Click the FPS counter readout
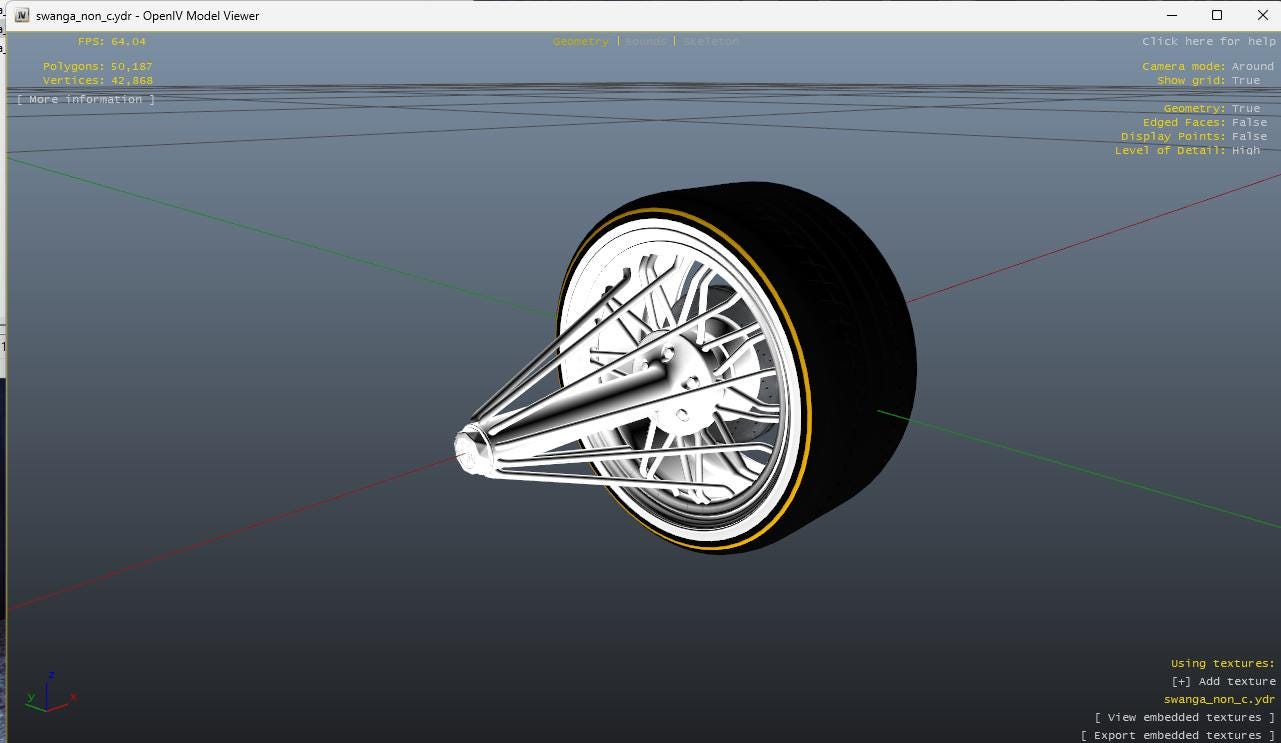1281x743 pixels. [x=110, y=41]
